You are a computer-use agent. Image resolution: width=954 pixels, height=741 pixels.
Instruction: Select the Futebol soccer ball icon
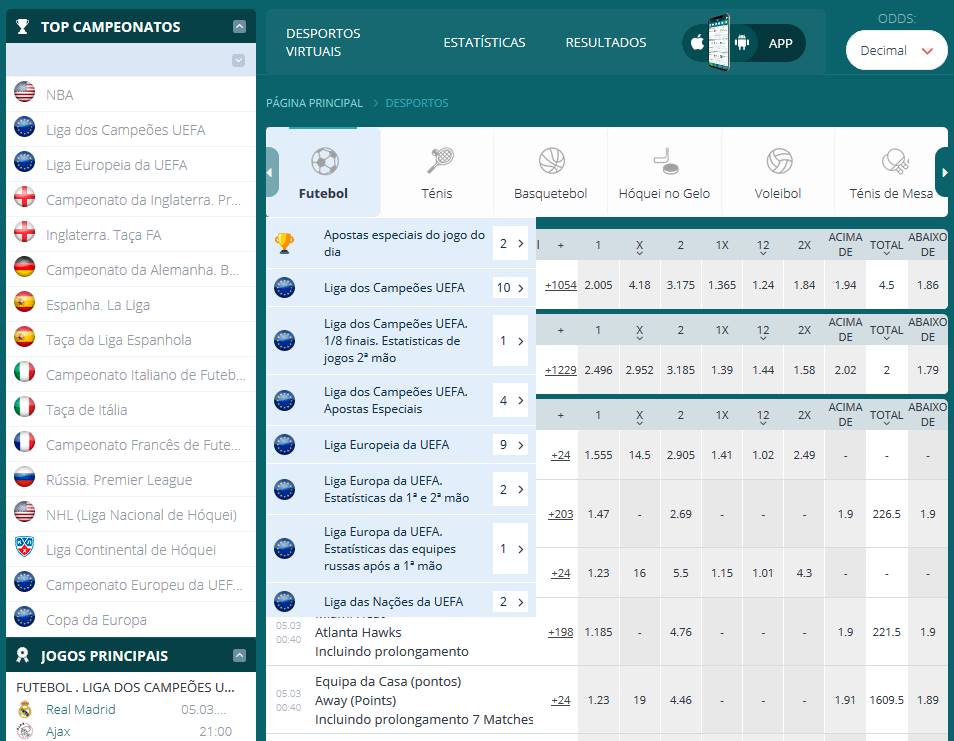coord(324,161)
